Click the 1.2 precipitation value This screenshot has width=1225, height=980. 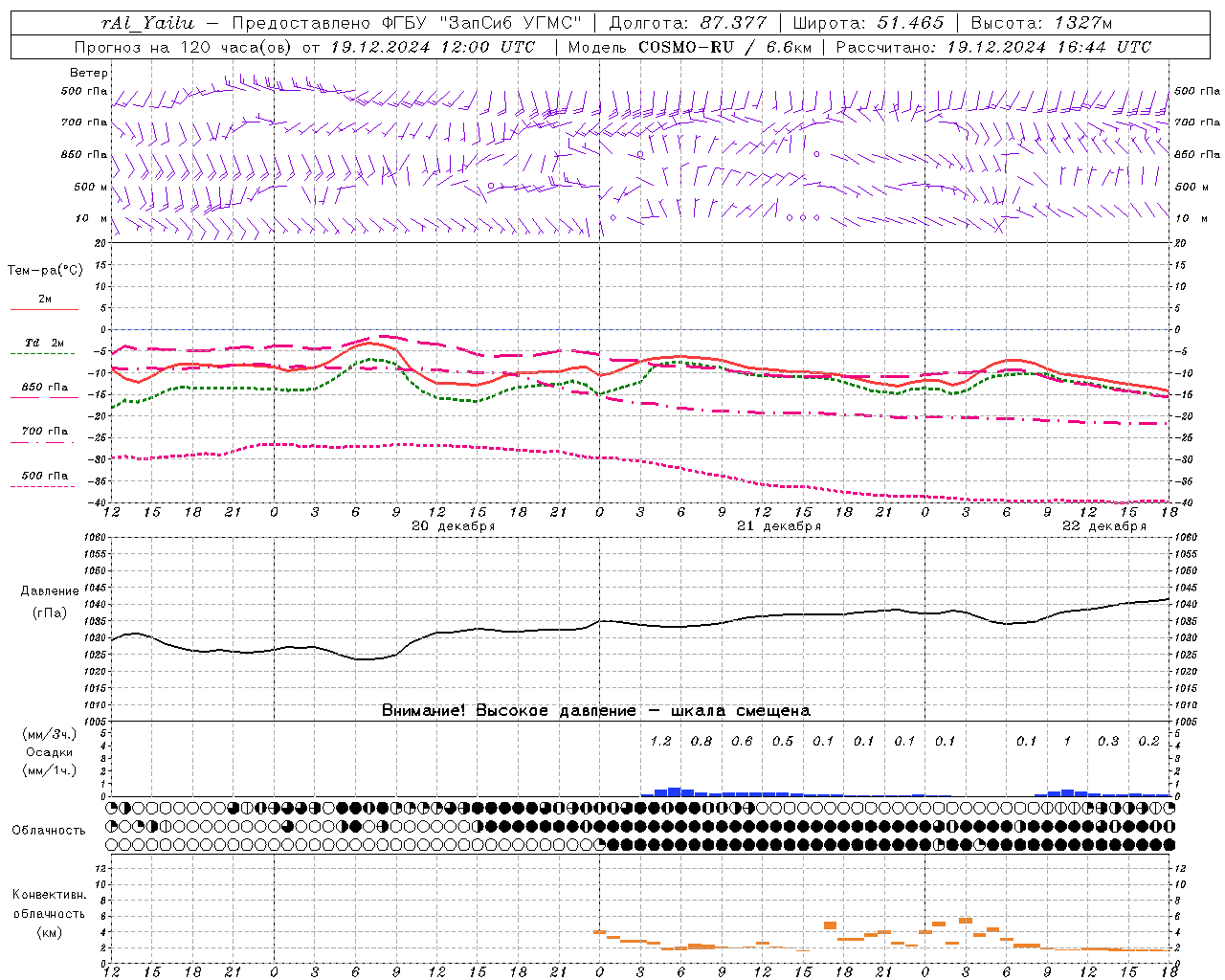tap(660, 741)
